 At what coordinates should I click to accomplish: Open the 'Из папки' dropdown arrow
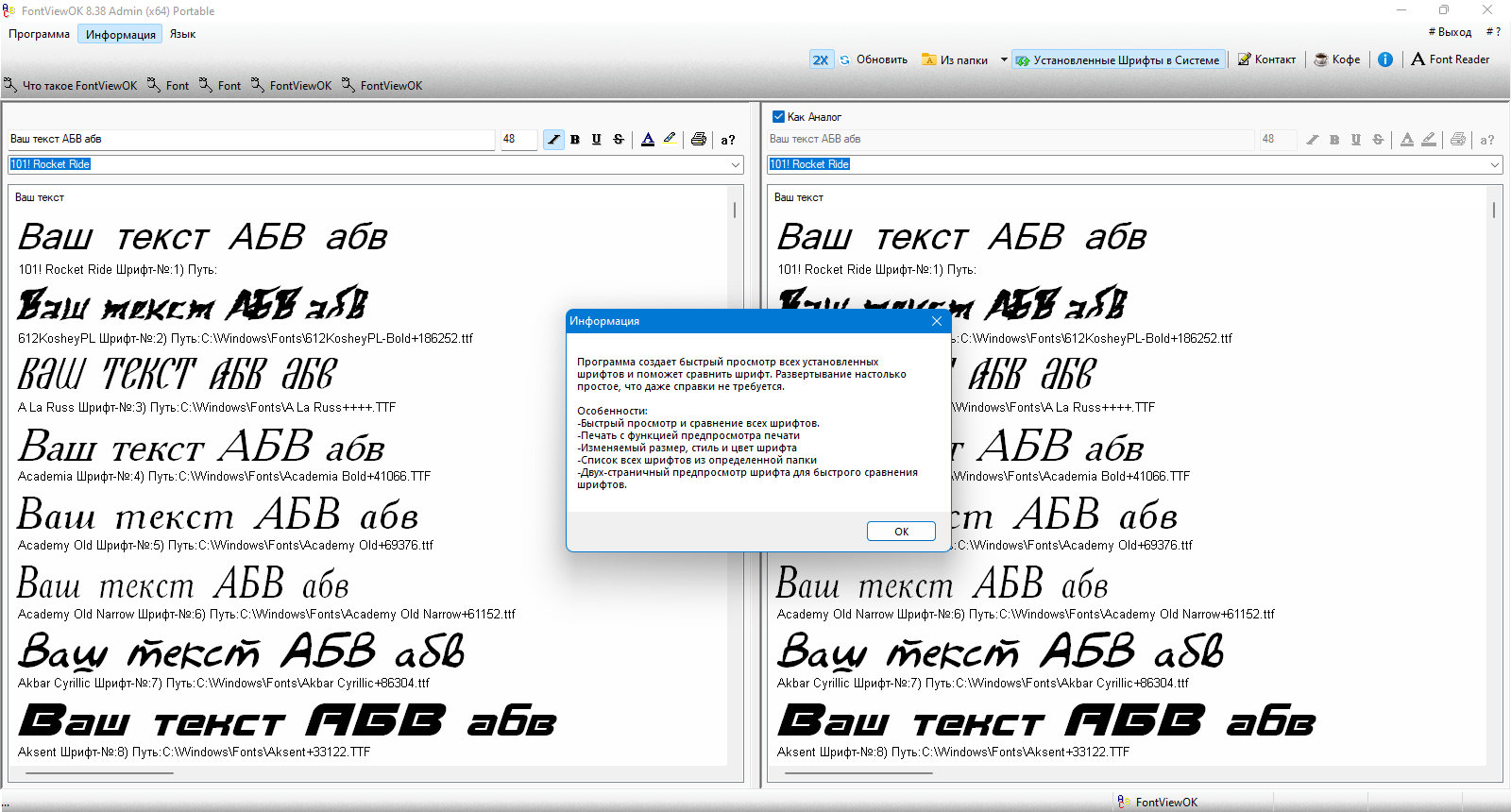coord(1003,59)
